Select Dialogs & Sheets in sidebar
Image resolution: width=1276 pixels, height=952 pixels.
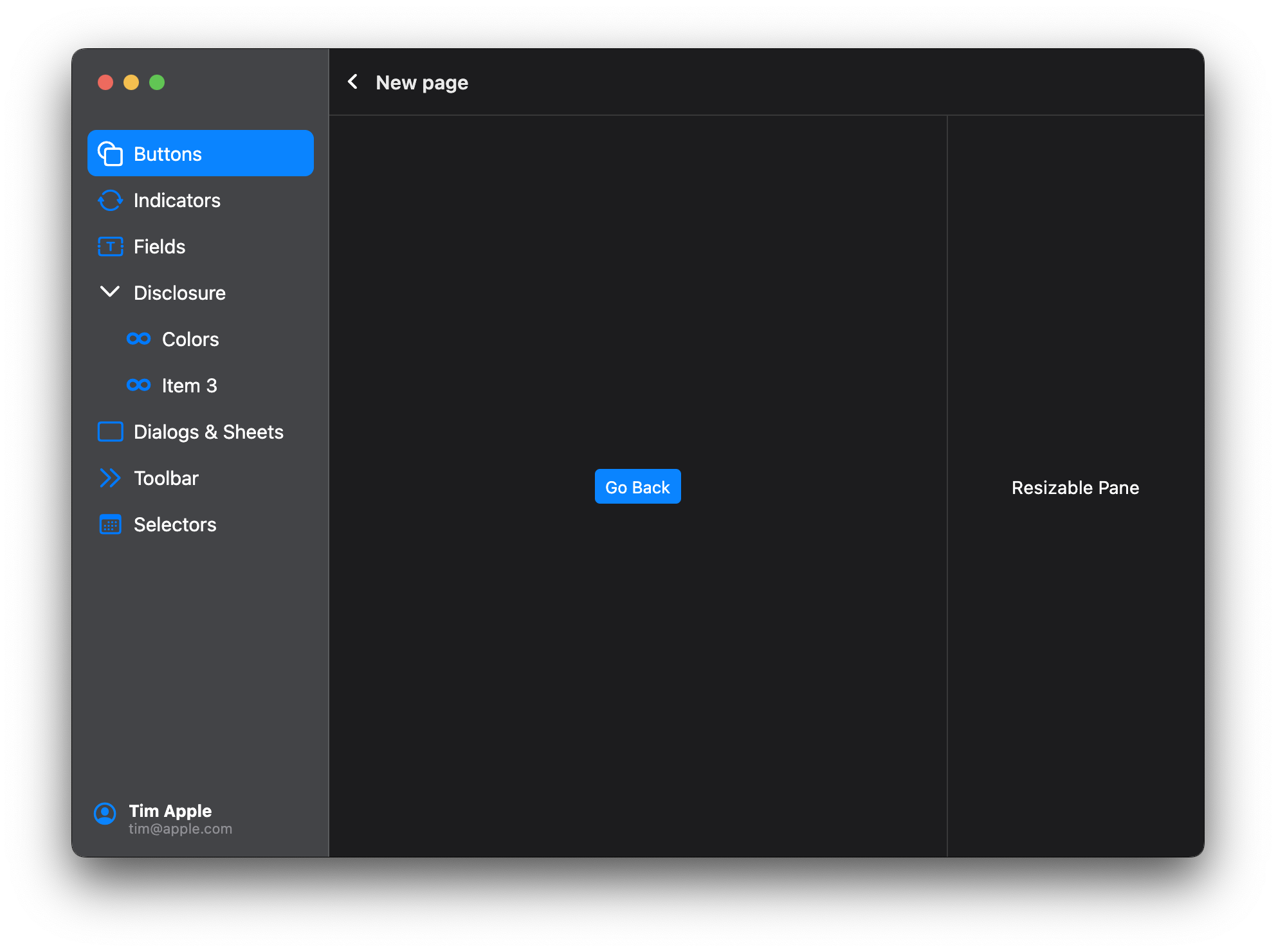208,432
